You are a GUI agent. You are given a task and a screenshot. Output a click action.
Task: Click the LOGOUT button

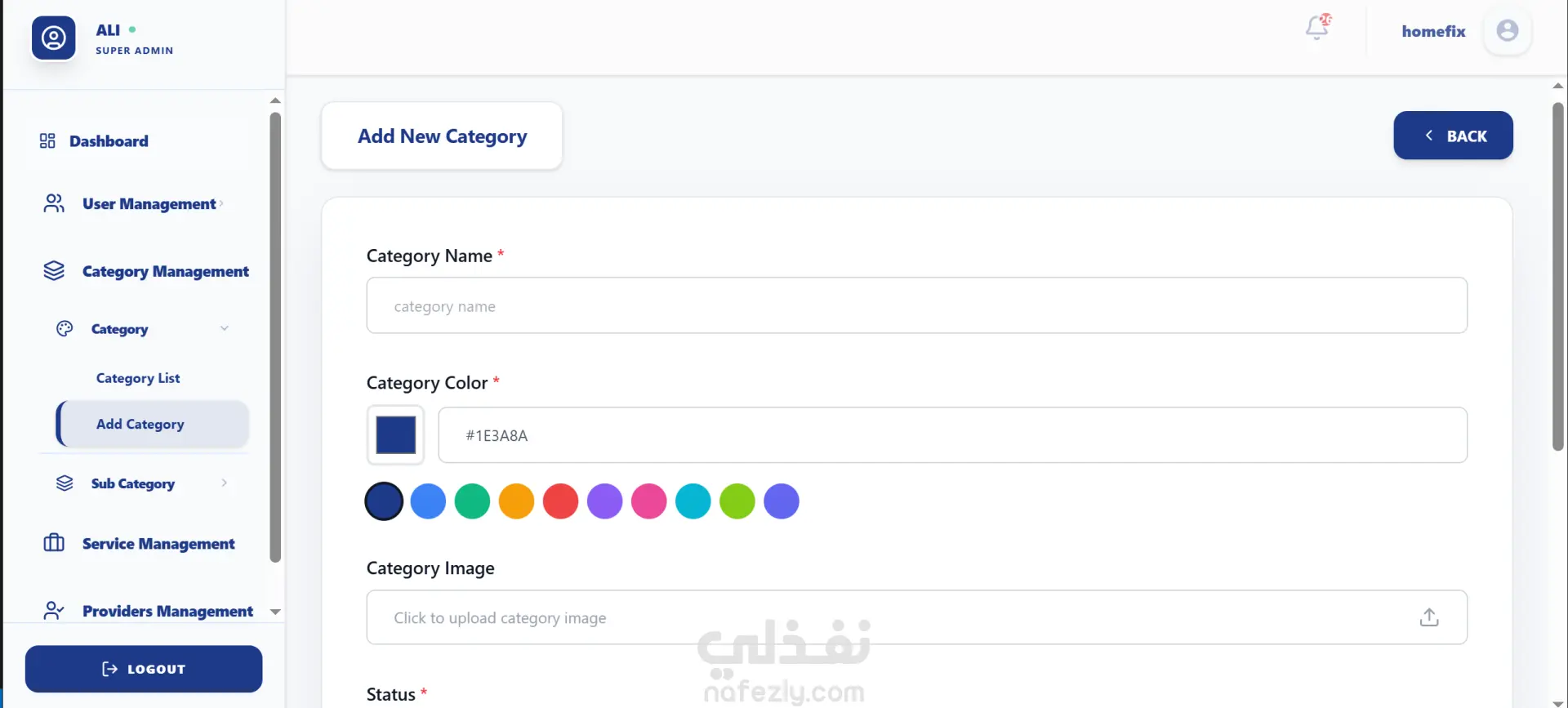click(144, 669)
